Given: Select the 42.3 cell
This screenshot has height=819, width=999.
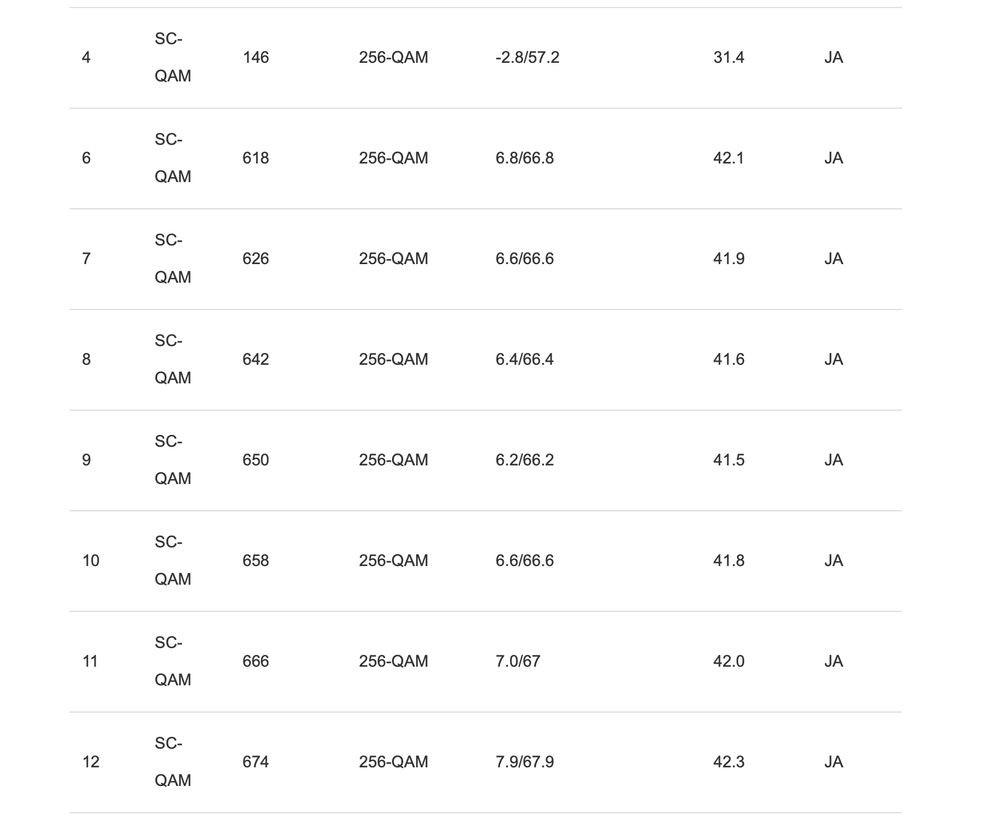Looking at the screenshot, I should tap(728, 762).
